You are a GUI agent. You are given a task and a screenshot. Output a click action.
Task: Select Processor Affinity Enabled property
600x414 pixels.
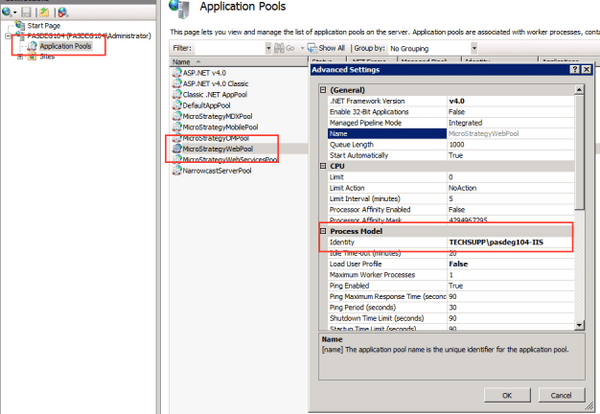[x=451, y=210]
